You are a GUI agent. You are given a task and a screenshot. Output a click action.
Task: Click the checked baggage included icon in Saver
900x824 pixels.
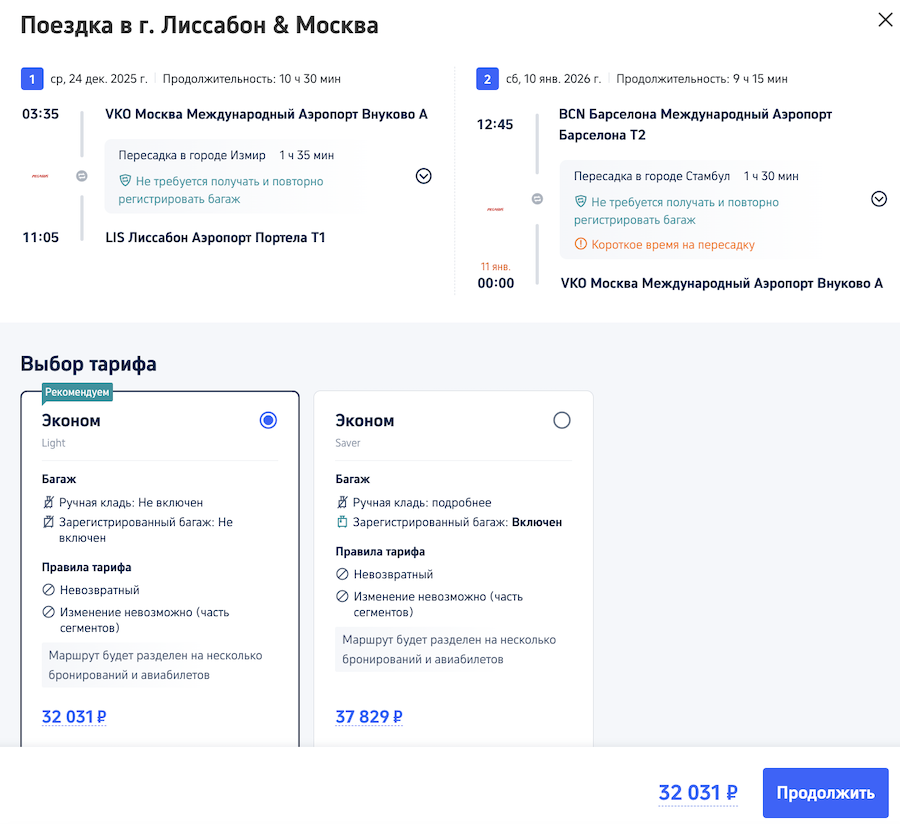[342, 522]
